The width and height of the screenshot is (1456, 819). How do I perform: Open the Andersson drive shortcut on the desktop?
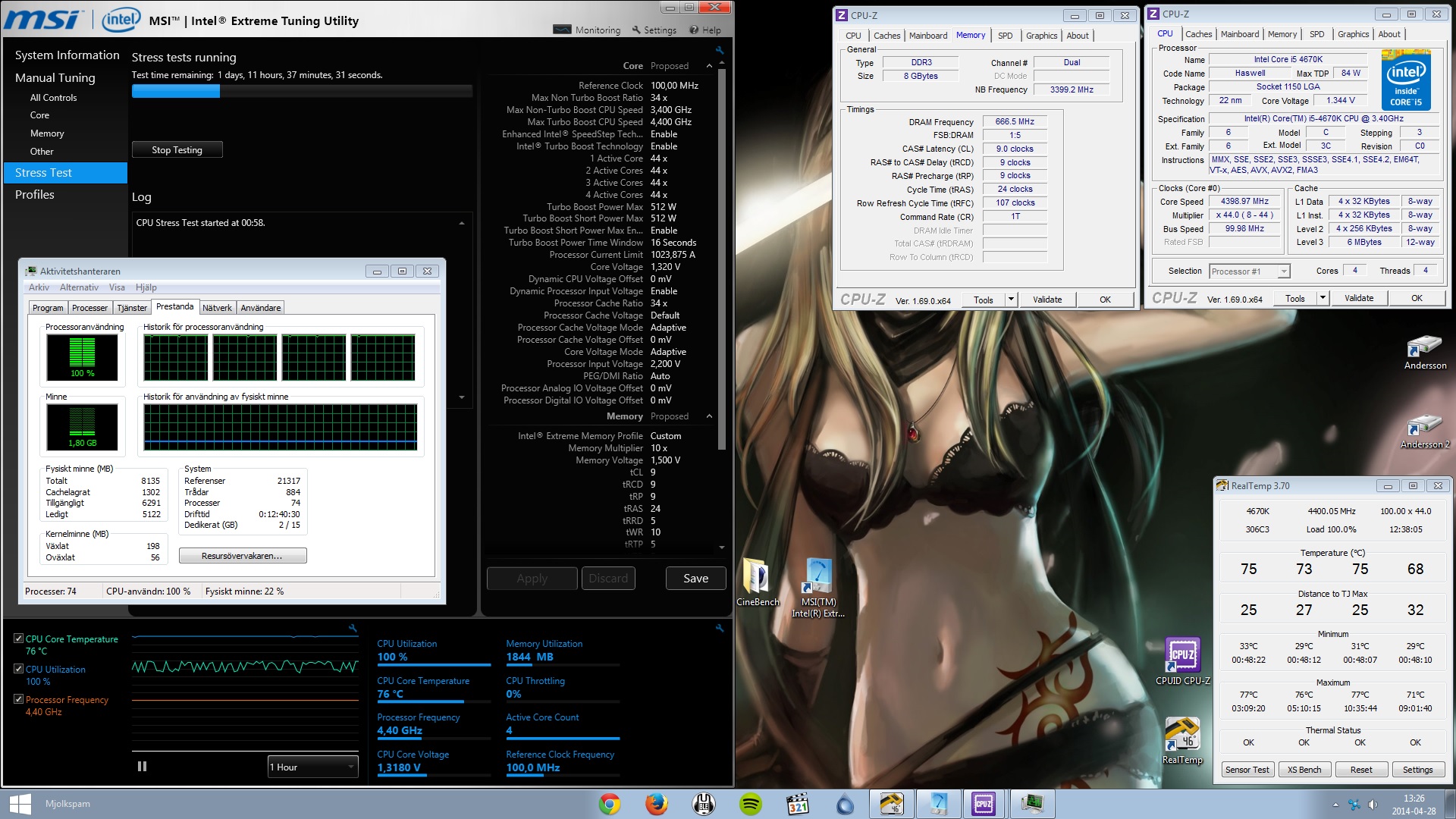click(x=1425, y=352)
